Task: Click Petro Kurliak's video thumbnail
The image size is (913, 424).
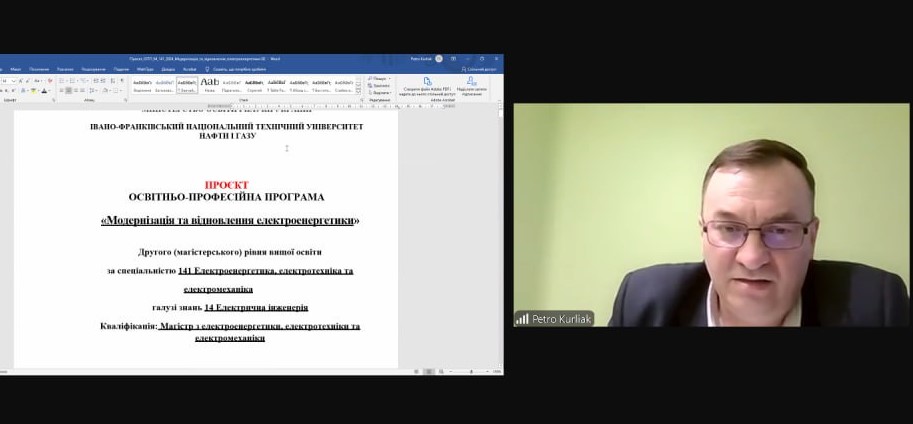Action: [711, 215]
